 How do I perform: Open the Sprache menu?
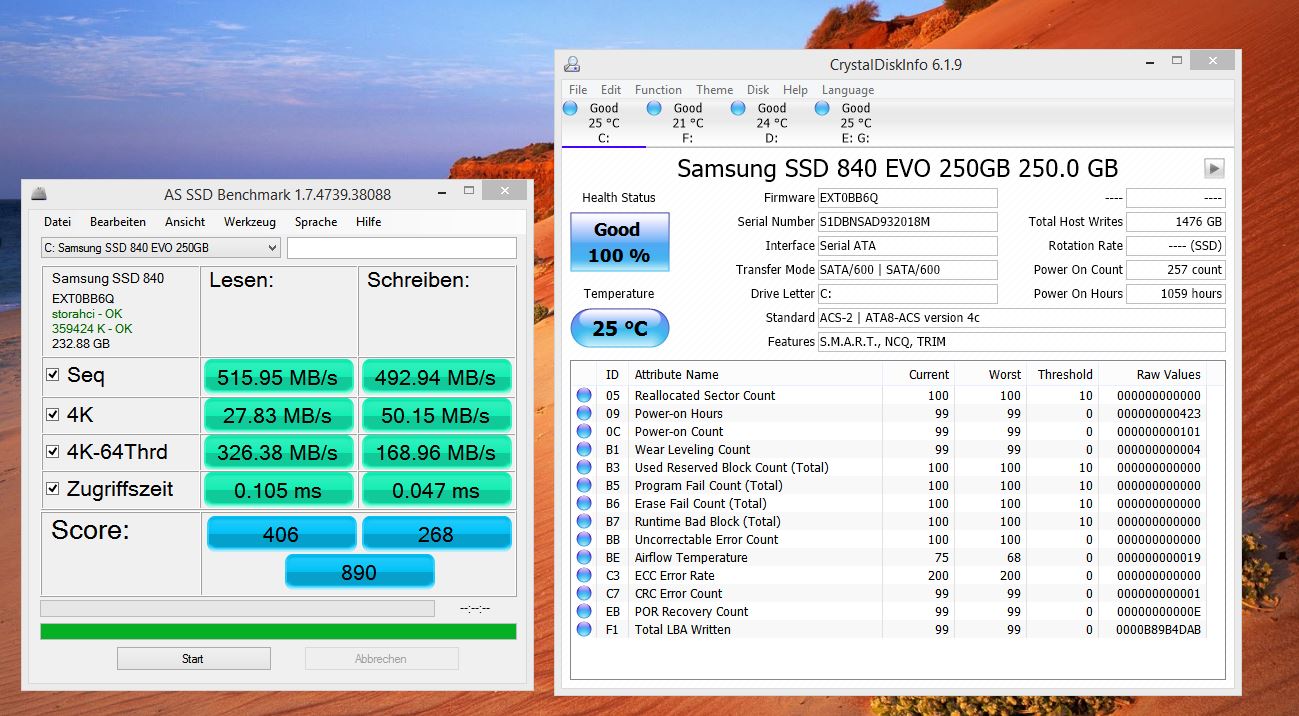coord(316,222)
